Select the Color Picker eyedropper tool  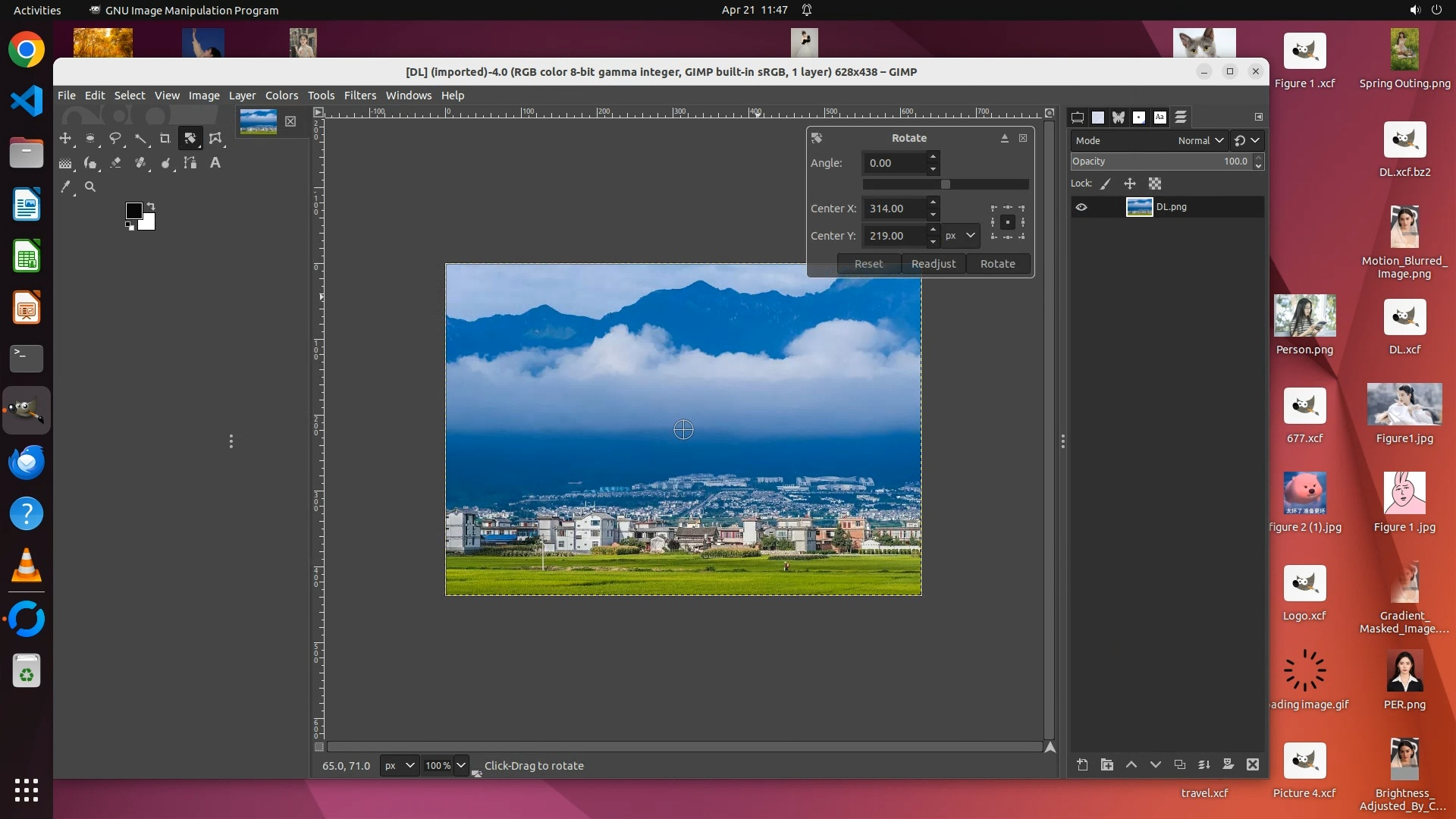point(66,187)
